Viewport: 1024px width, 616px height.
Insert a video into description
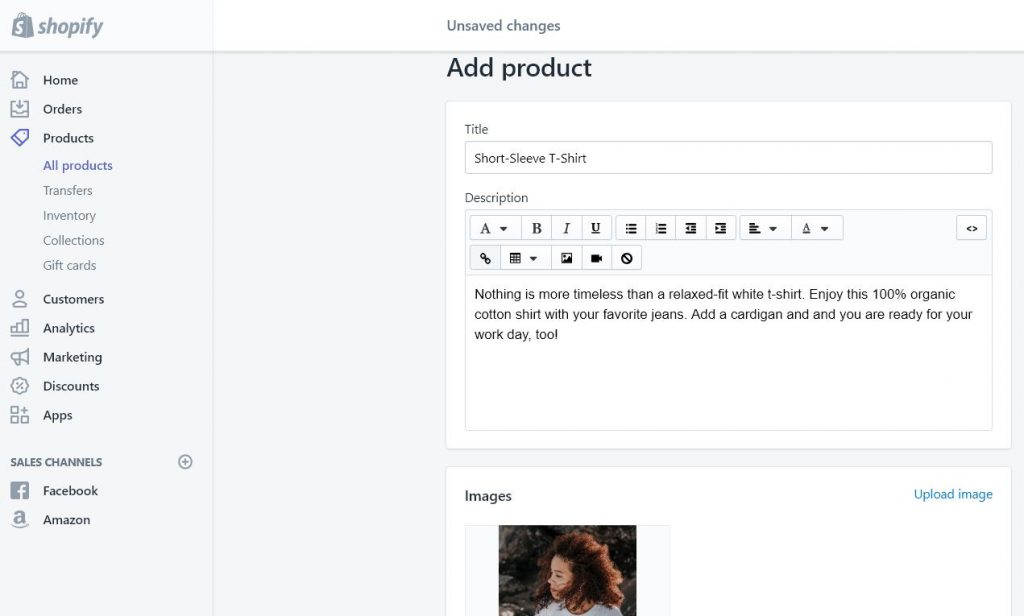coord(596,258)
